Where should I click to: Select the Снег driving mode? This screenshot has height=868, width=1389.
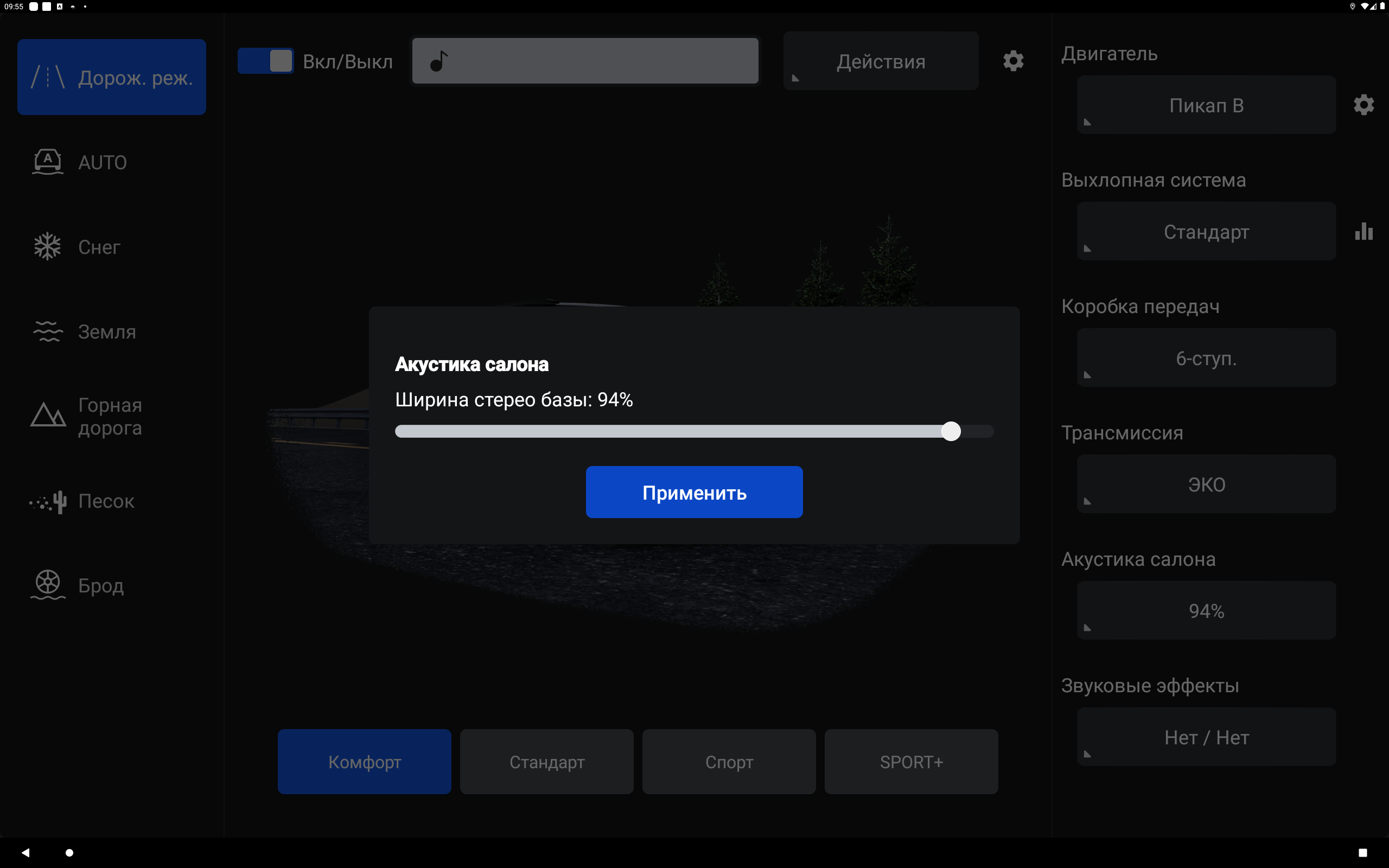[x=111, y=247]
